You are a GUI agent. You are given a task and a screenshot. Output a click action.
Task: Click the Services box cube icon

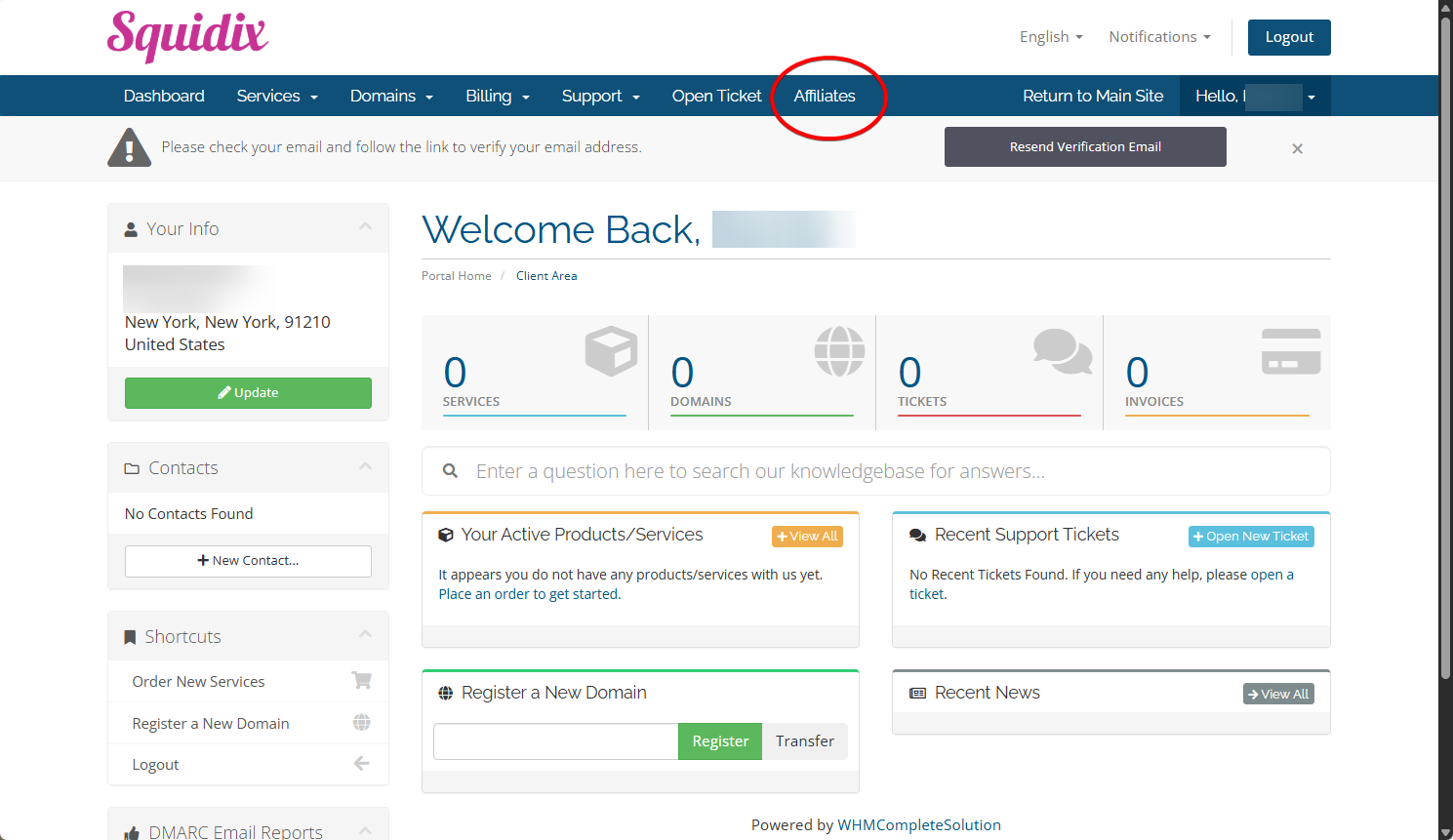[611, 351]
